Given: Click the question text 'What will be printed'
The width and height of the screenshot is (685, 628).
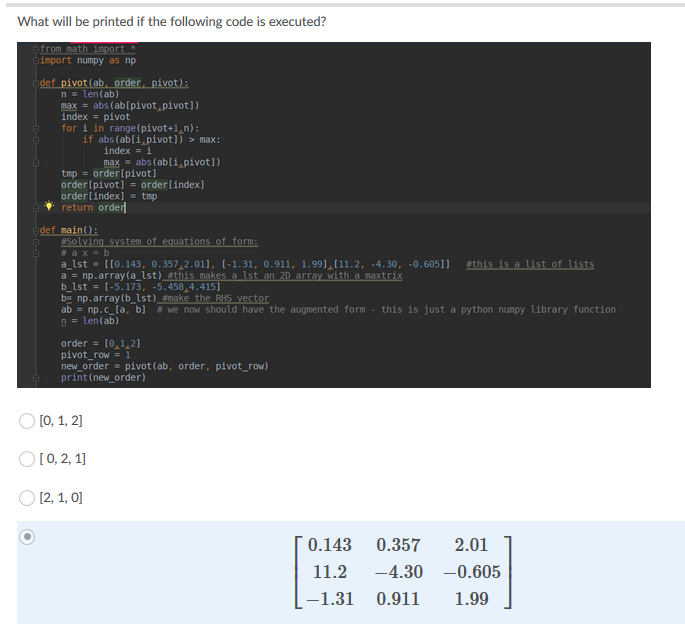Looking at the screenshot, I should (172, 21).
